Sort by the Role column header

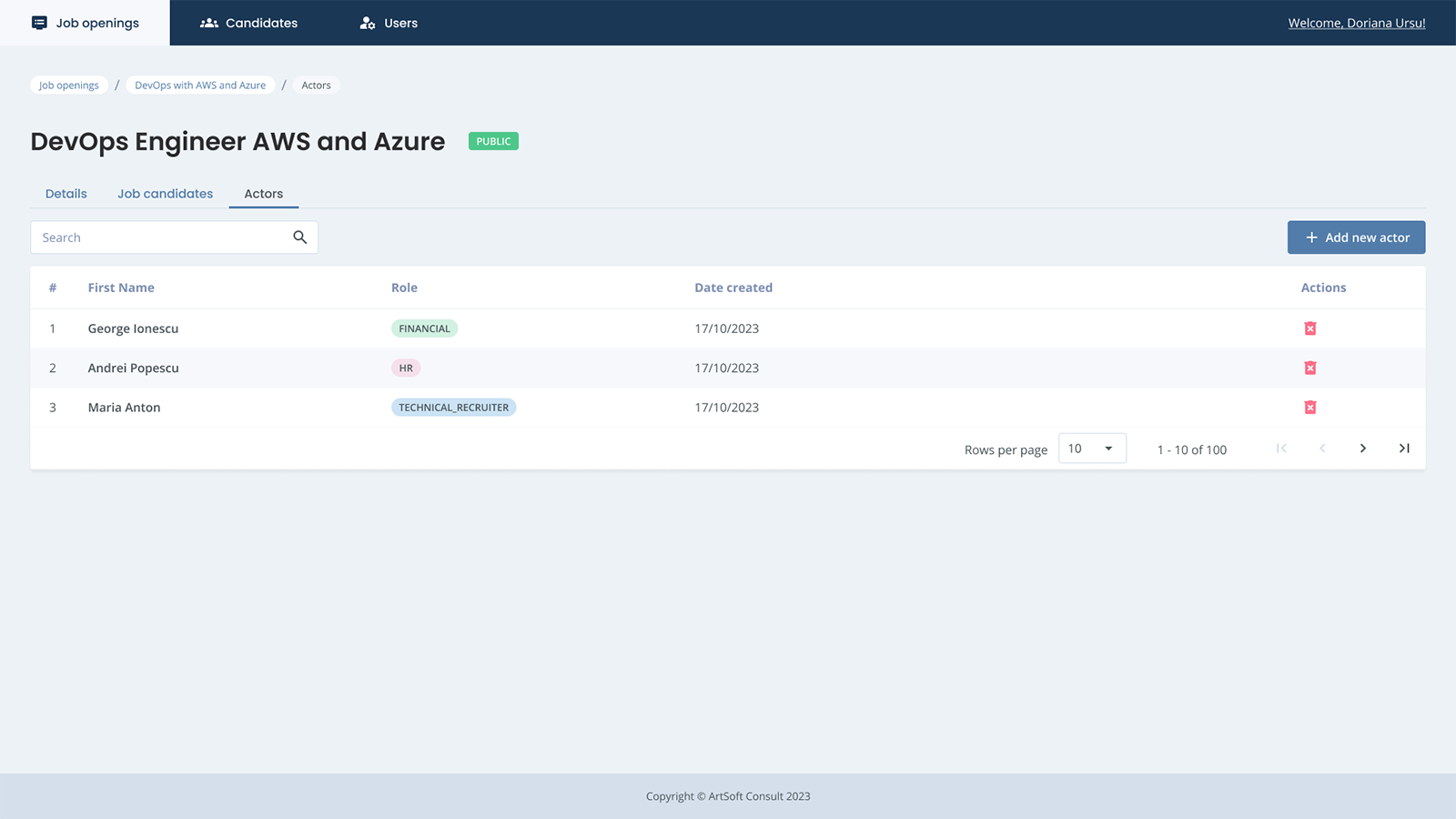(x=404, y=288)
